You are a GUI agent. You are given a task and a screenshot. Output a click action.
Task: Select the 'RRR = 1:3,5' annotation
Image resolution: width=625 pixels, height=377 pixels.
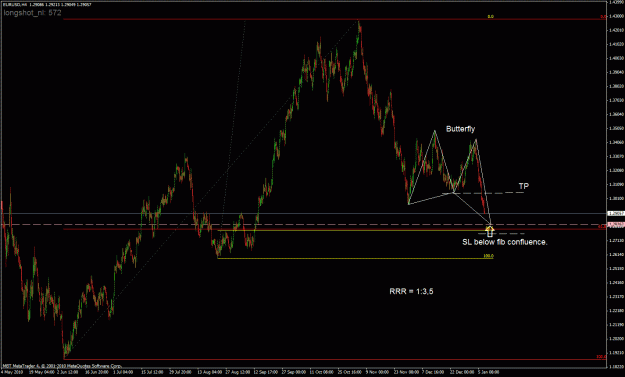(x=411, y=291)
